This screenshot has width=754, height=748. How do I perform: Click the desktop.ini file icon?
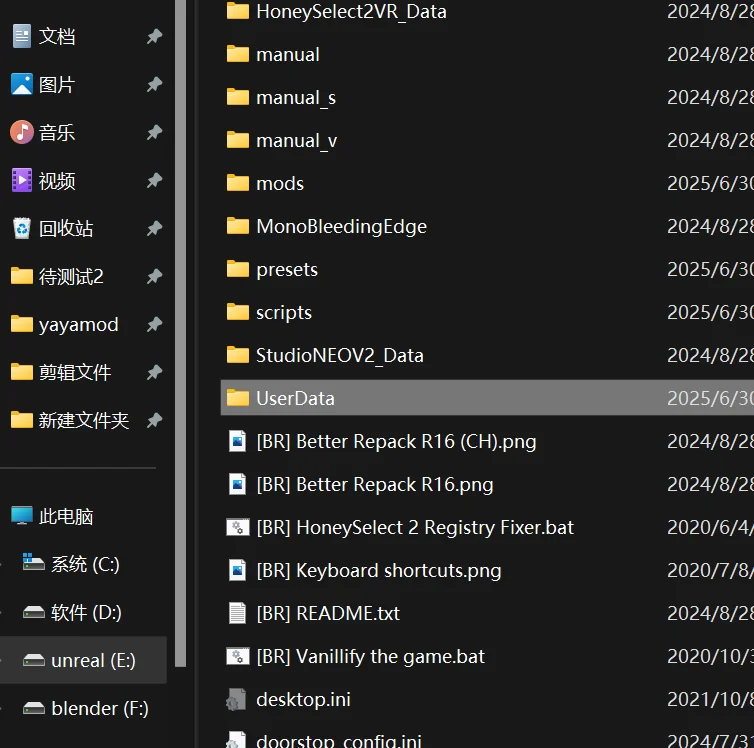236,699
